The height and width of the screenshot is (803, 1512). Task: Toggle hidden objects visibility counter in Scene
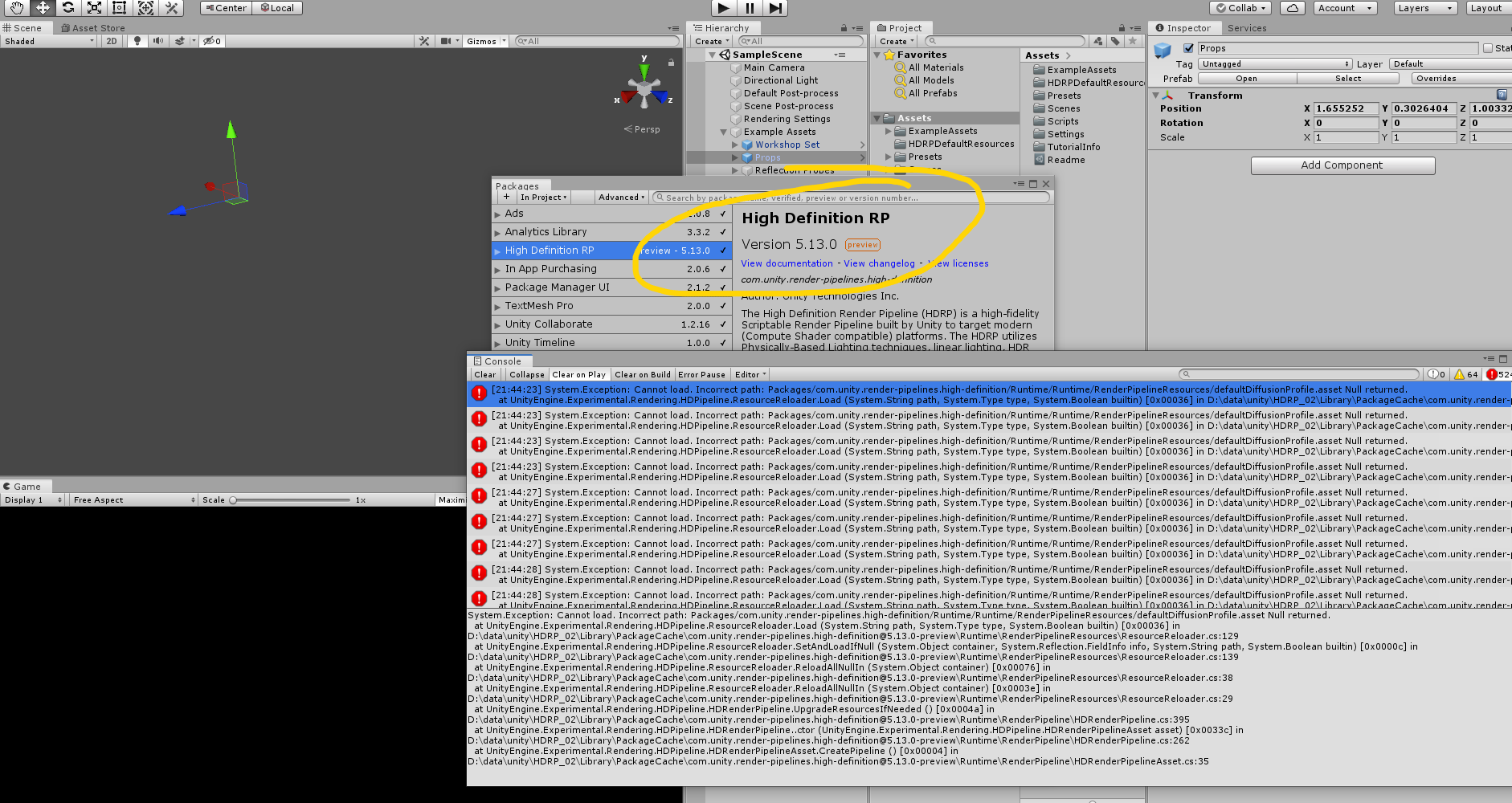[x=211, y=41]
